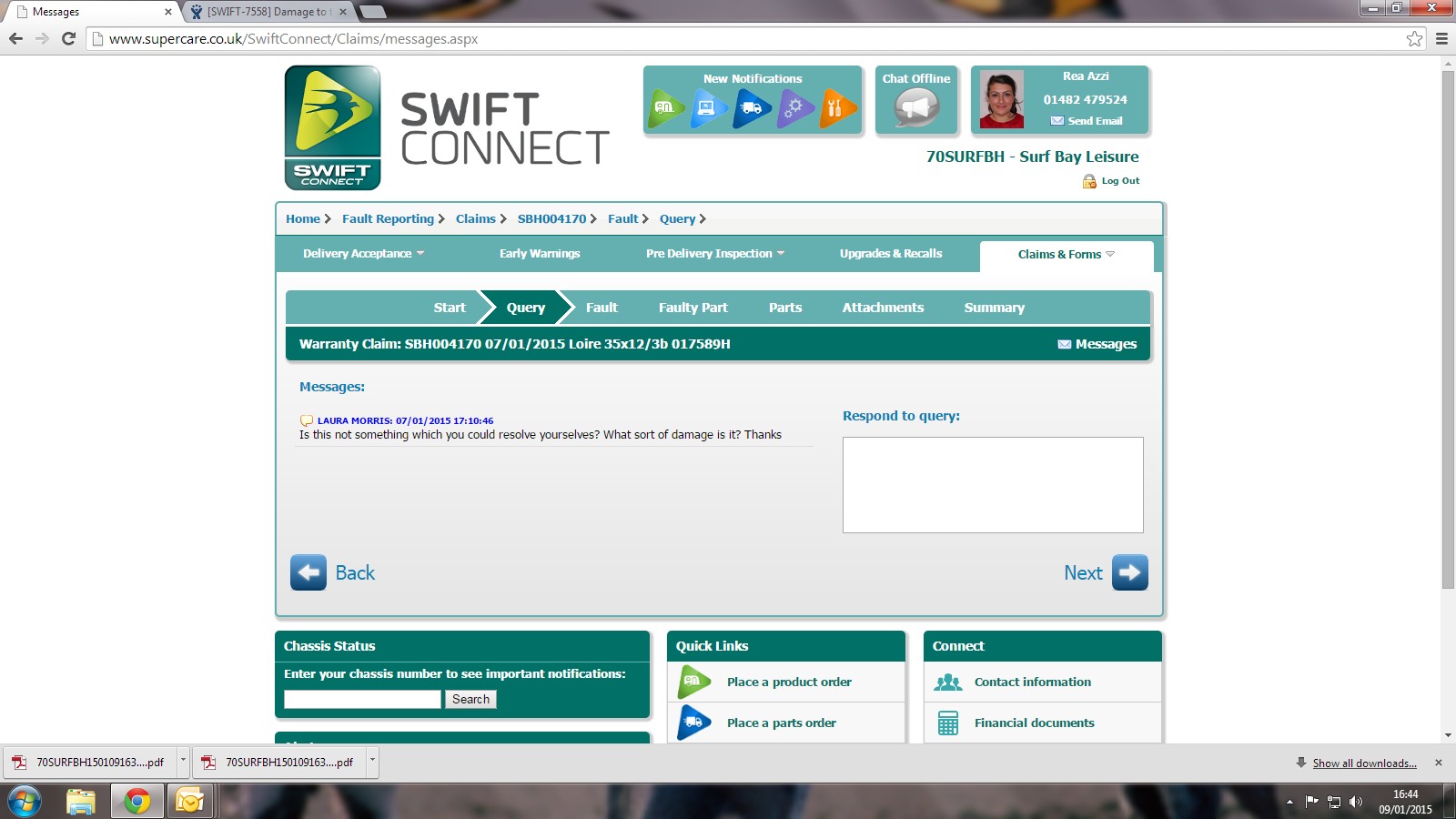This screenshot has width=1456, height=819.
Task: Click the Fault breadcrumb link
Action: pos(623,218)
